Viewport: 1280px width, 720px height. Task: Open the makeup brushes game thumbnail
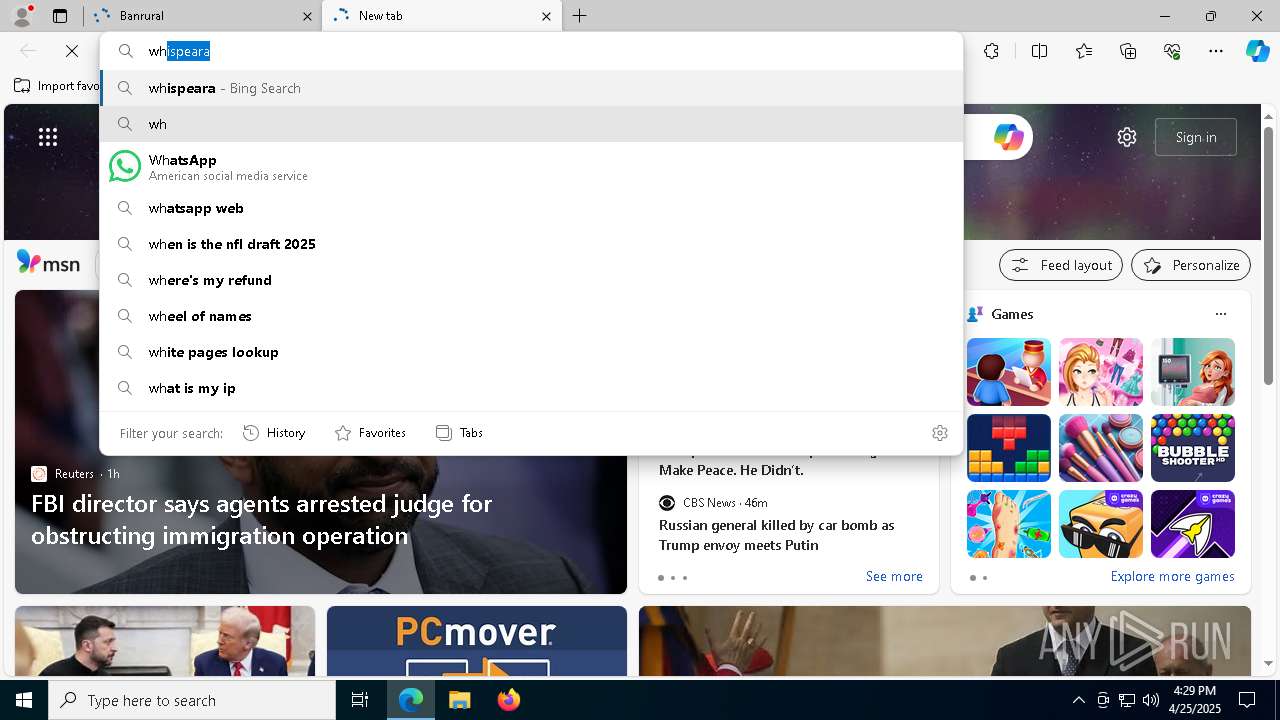(1101, 448)
